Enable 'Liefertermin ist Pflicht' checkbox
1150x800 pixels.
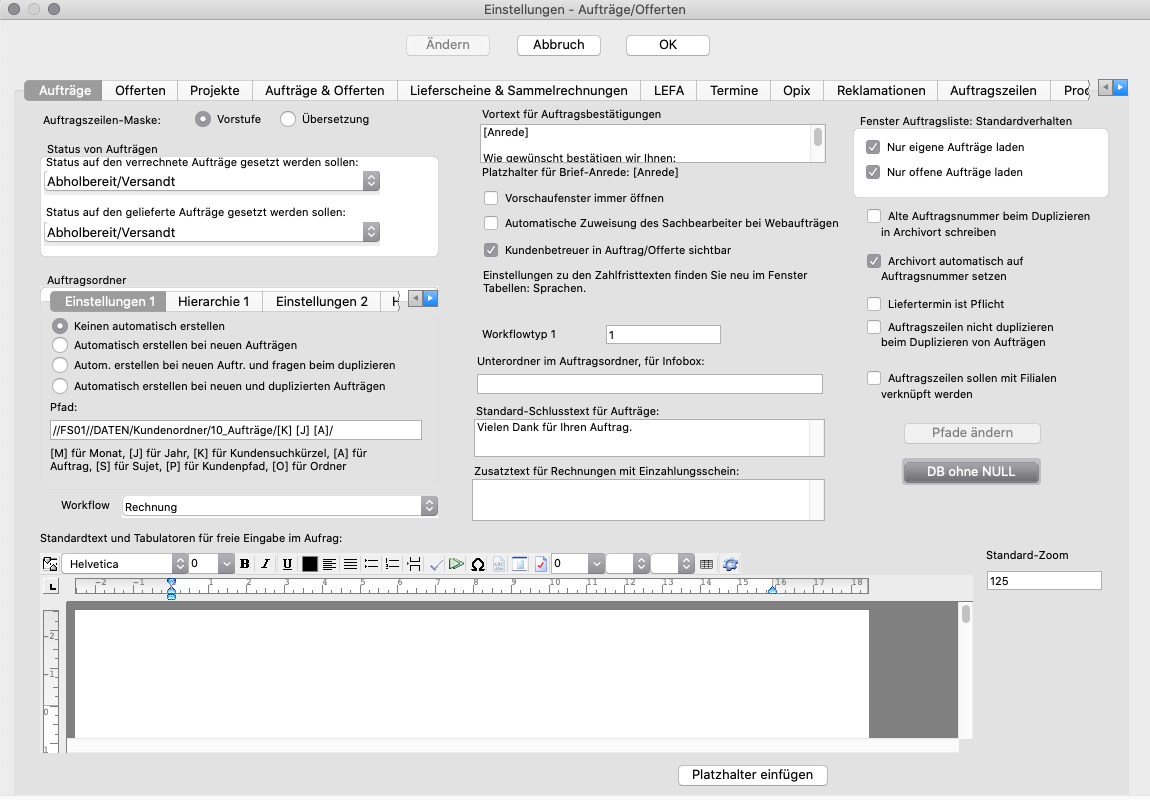(x=874, y=304)
